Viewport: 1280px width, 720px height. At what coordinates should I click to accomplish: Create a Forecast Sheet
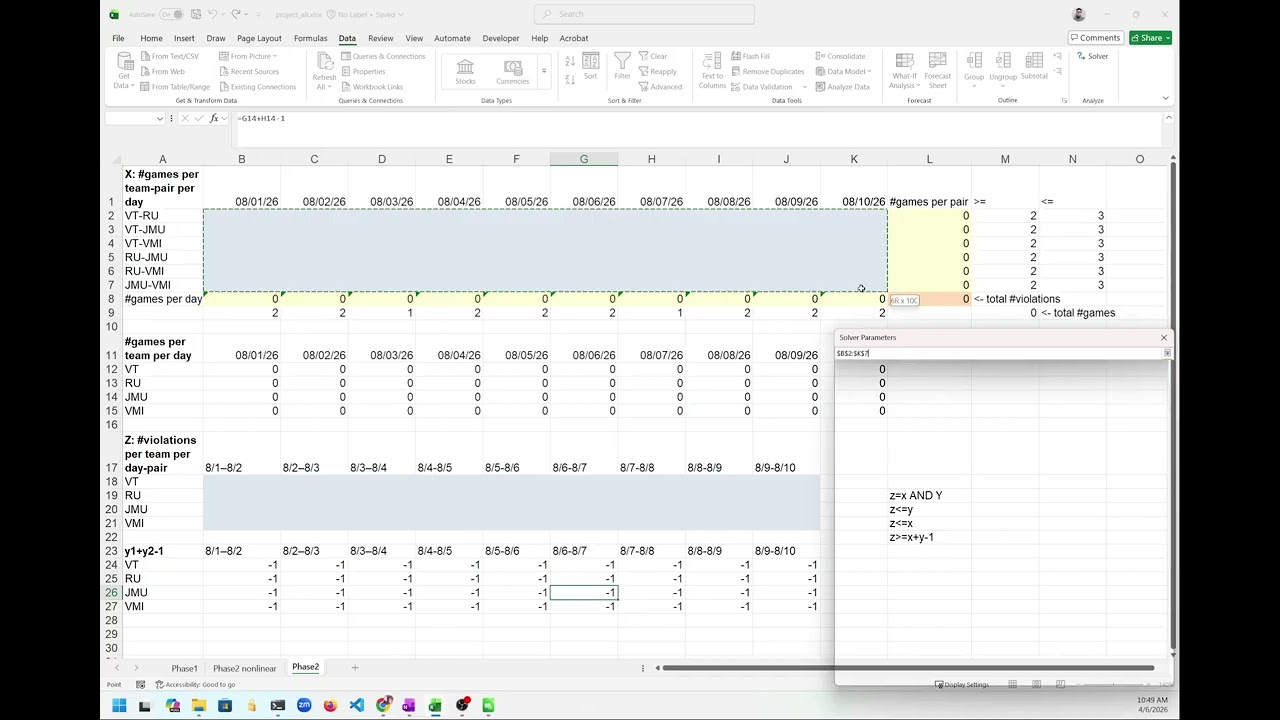(938, 71)
